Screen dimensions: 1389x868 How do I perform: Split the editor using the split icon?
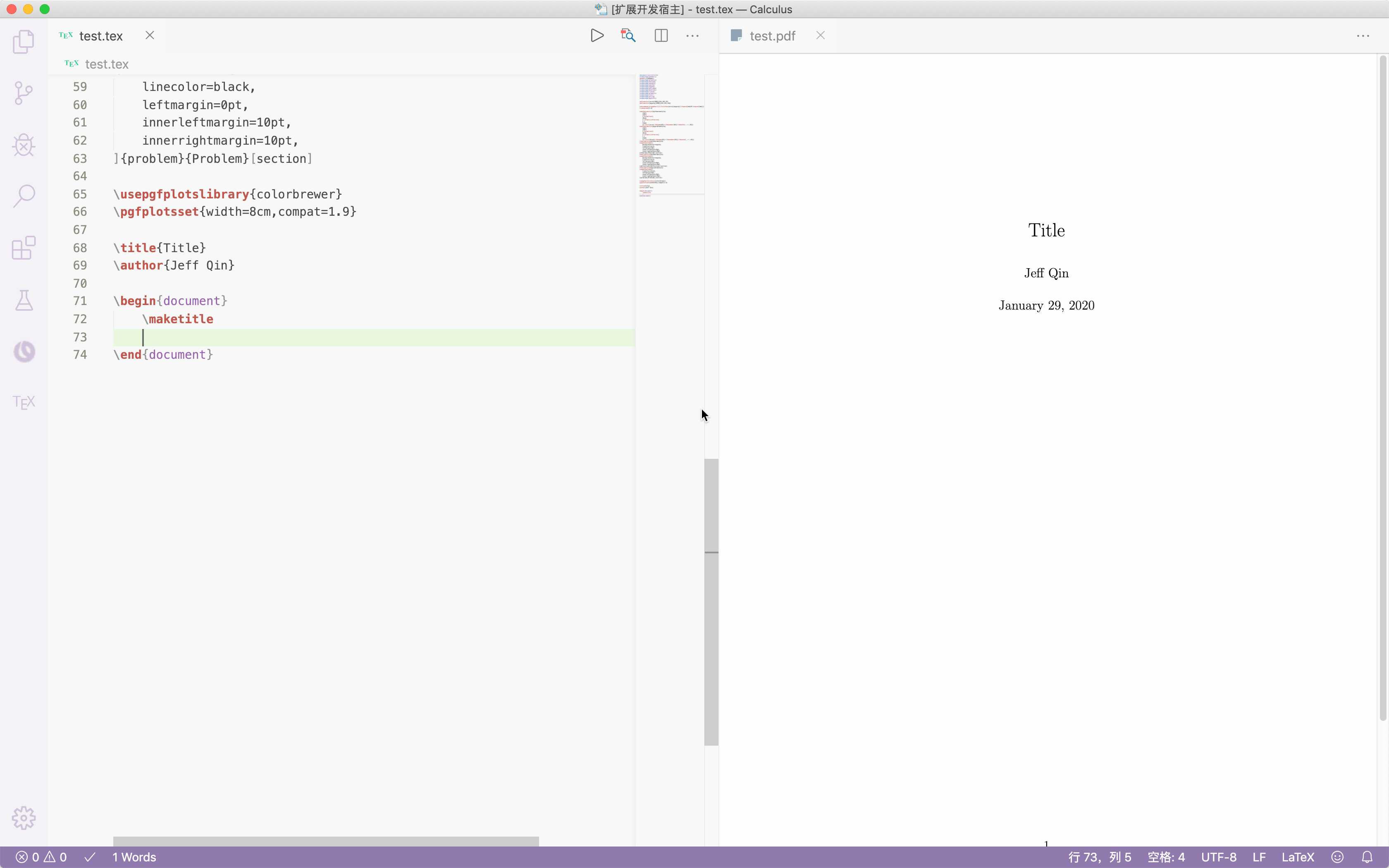[x=661, y=35]
